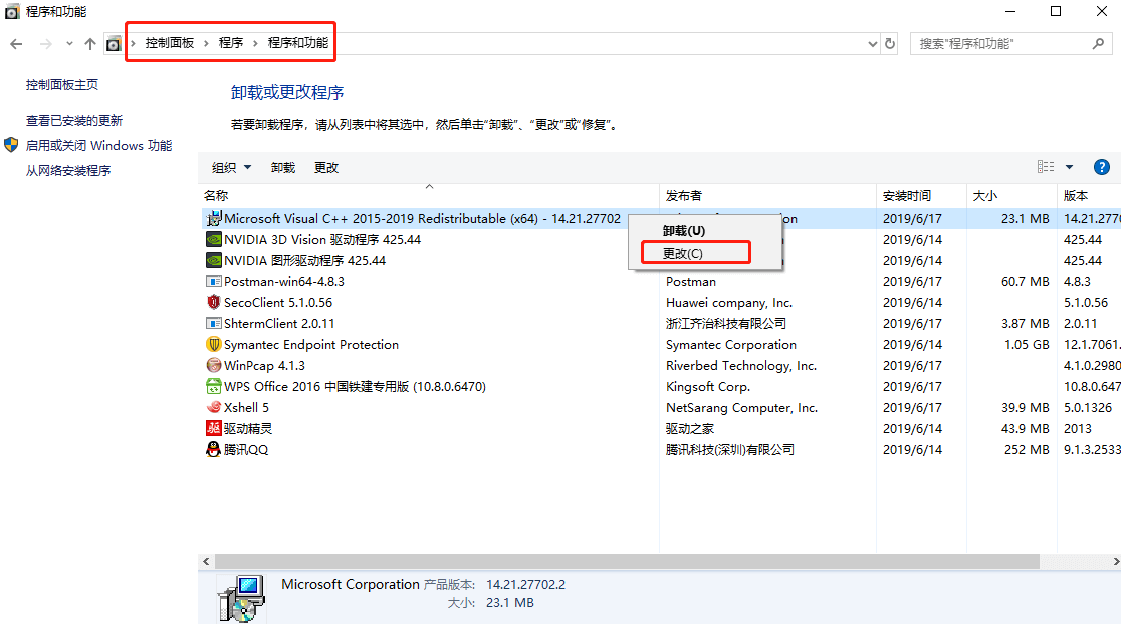Open 查看已安装的更新 link
The image size is (1121, 624).
click(x=74, y=120)
